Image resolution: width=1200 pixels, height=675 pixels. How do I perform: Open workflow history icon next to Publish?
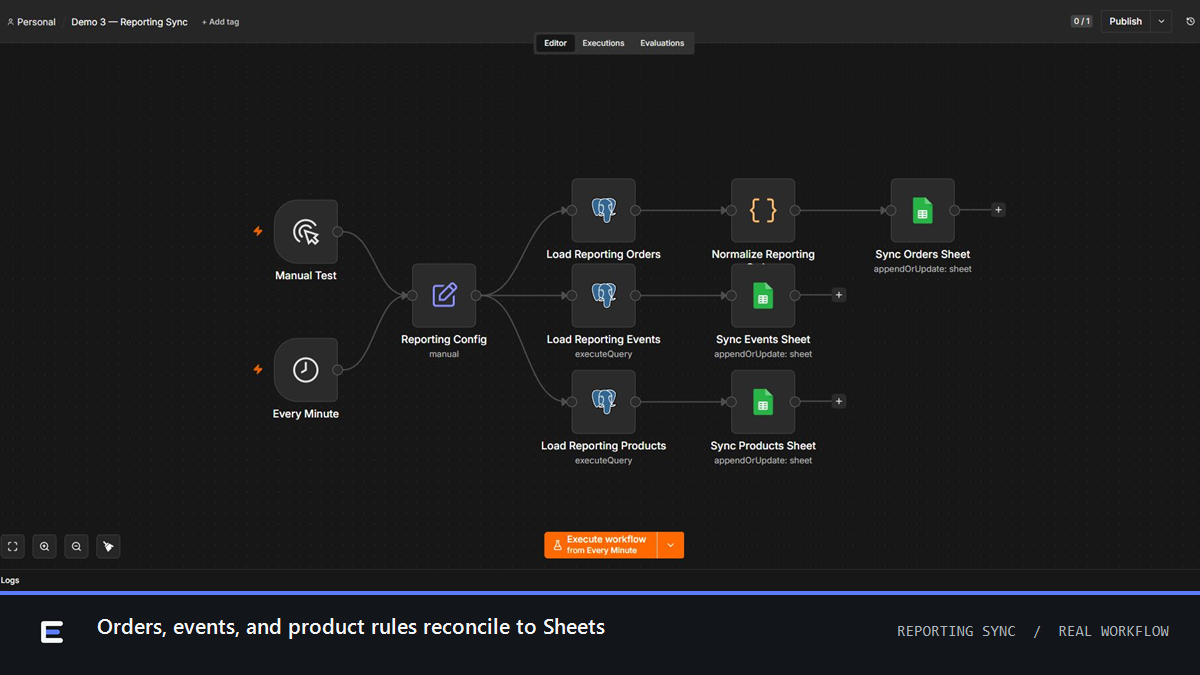click(1190, 21)
